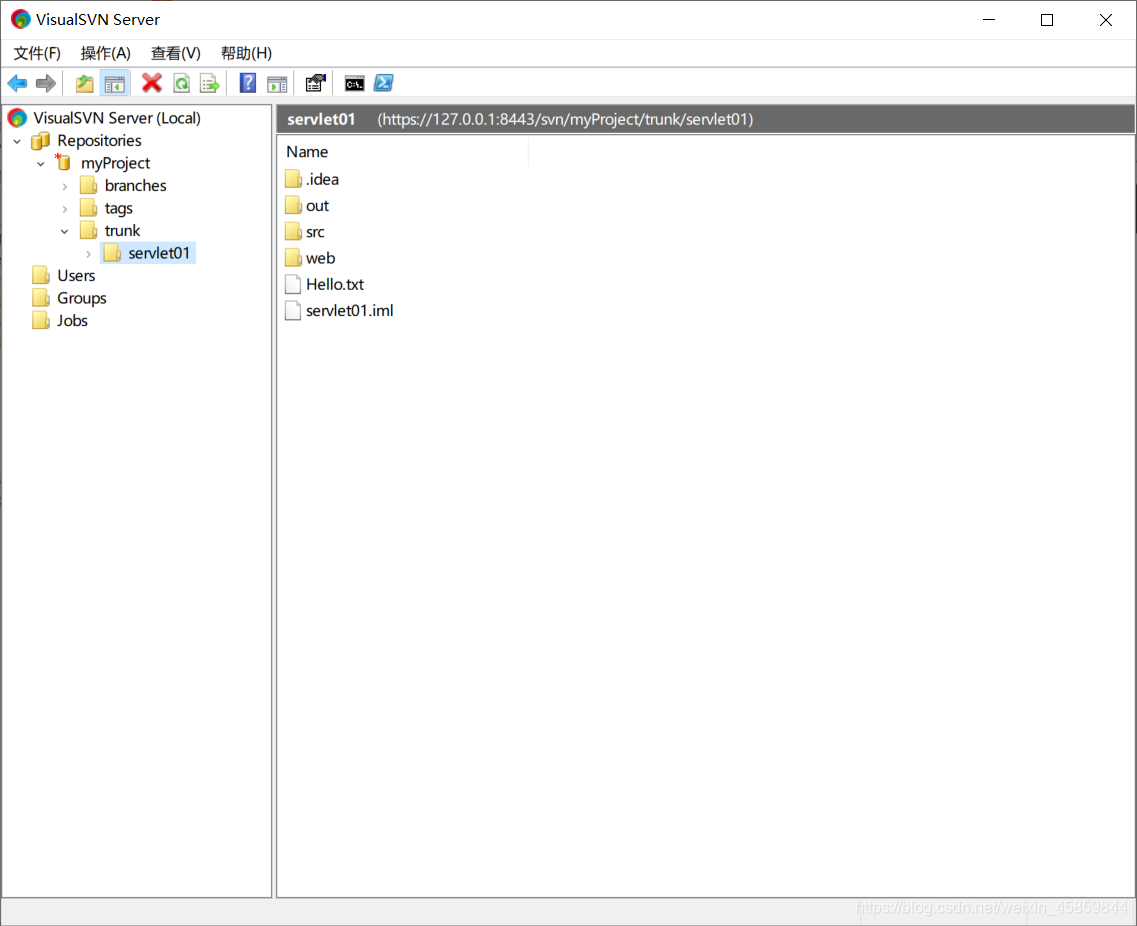Click the Jobs folder icon in tree
Screen dimensions: 1137x926
pos(41,321)
